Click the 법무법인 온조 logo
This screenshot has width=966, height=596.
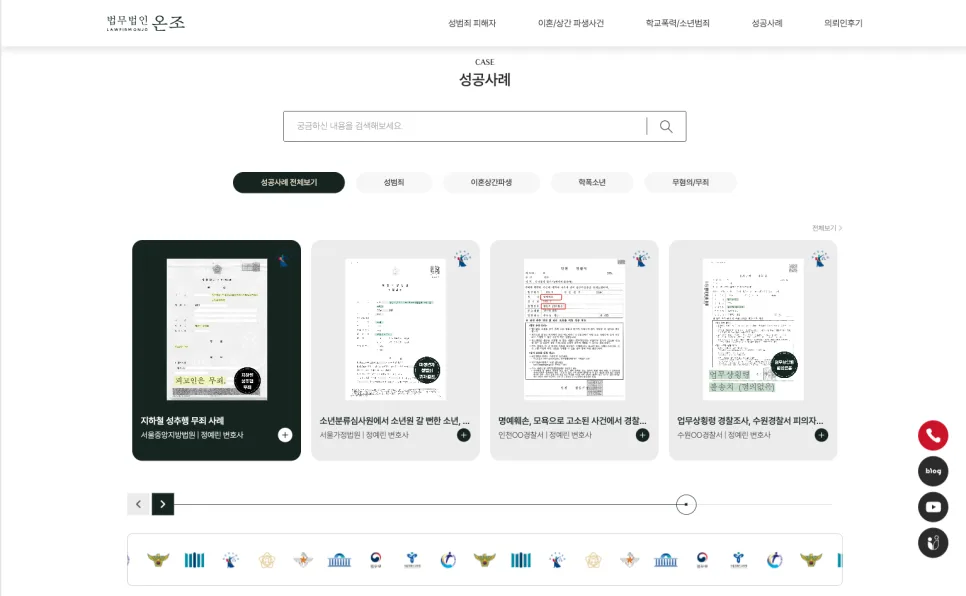(x=145, y=23)
